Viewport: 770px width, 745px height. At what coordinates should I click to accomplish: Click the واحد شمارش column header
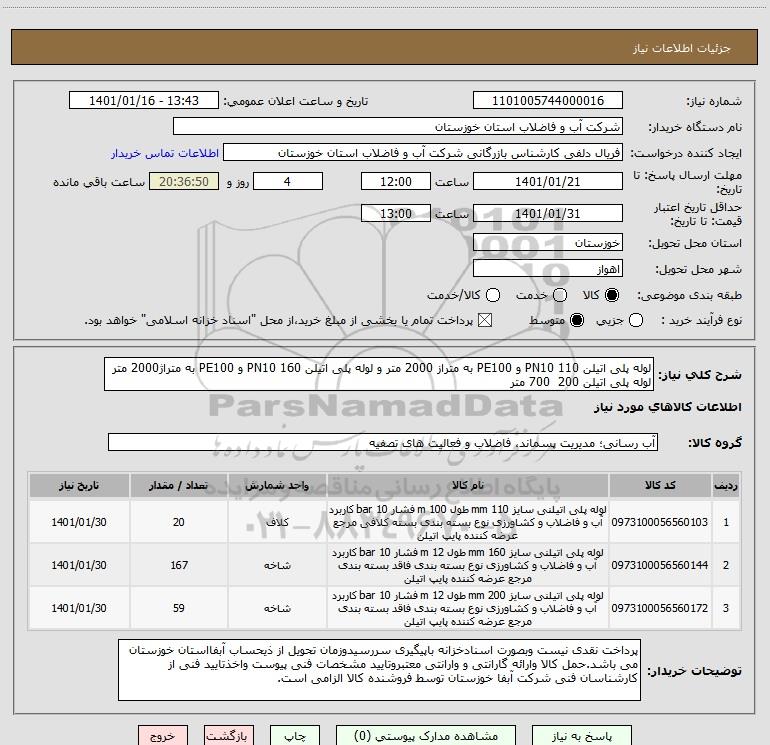point(277,486)
